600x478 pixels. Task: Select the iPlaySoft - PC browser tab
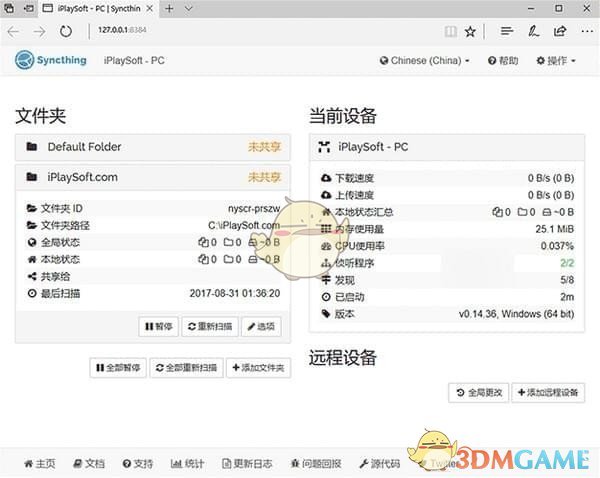98,8
